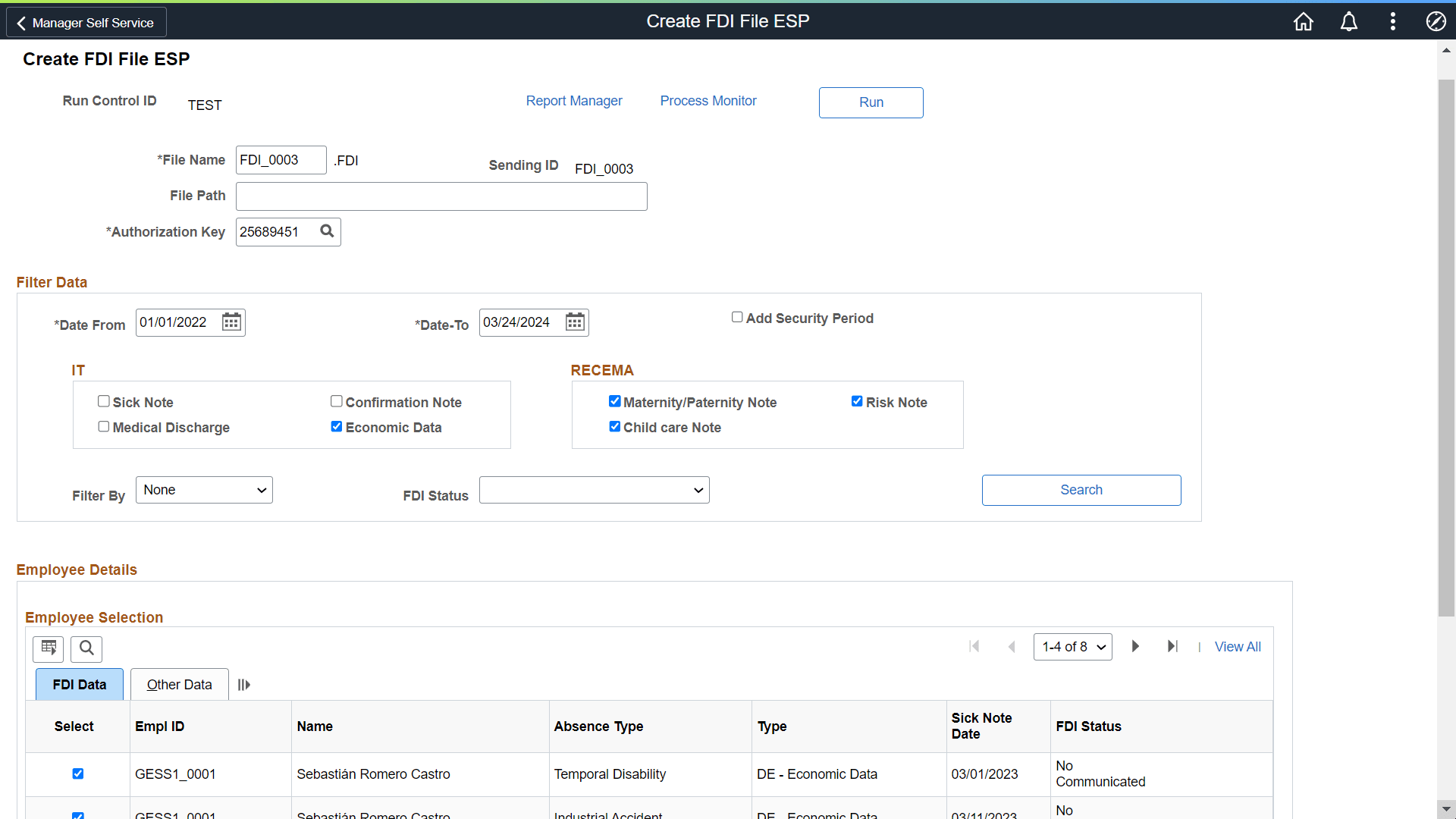This screenshot has width=1456, height=819.
Task: Expand the Filter By dropdown
Action: pos(204,490)
